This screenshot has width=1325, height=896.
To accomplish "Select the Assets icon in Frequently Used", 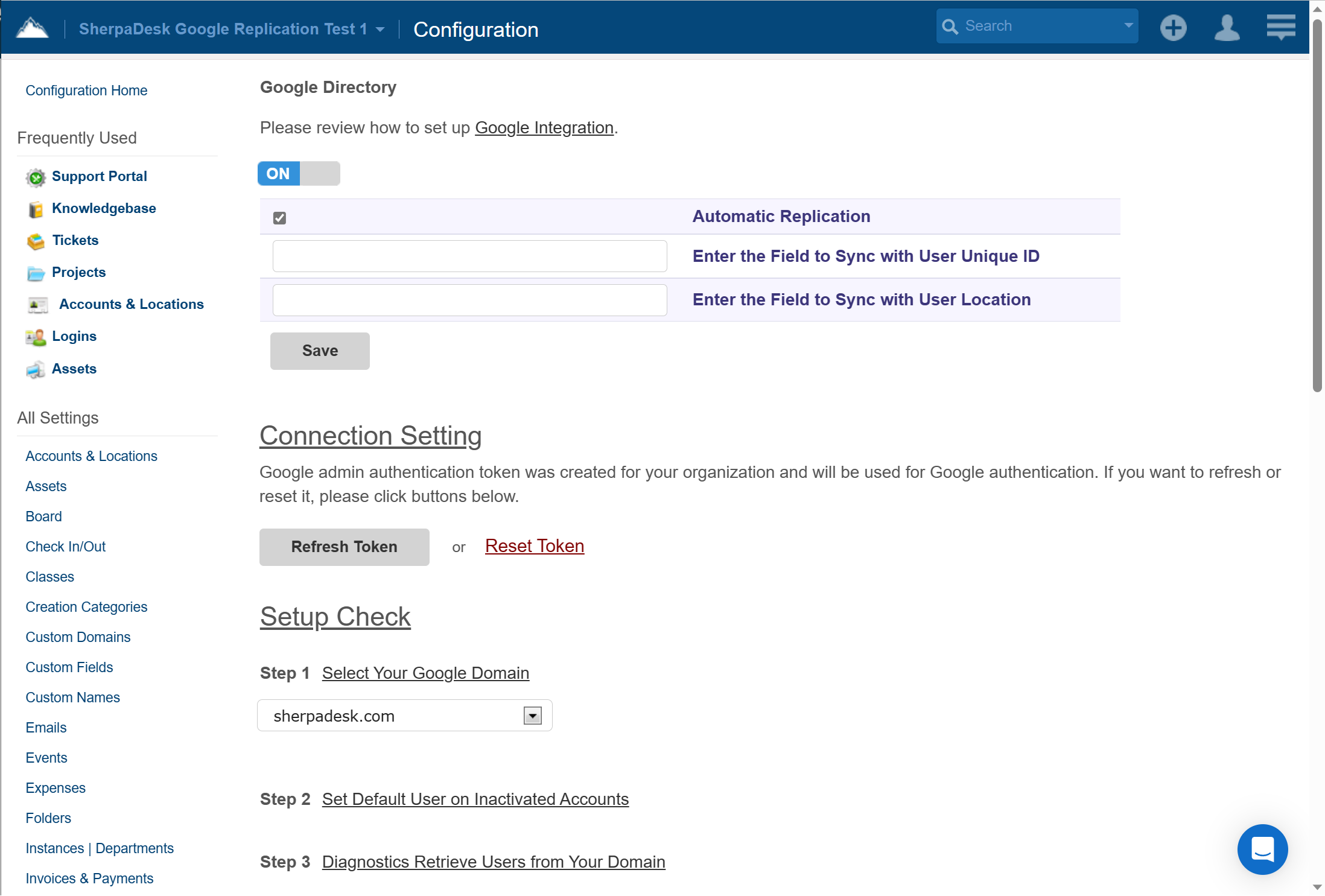I will (36, 369).
